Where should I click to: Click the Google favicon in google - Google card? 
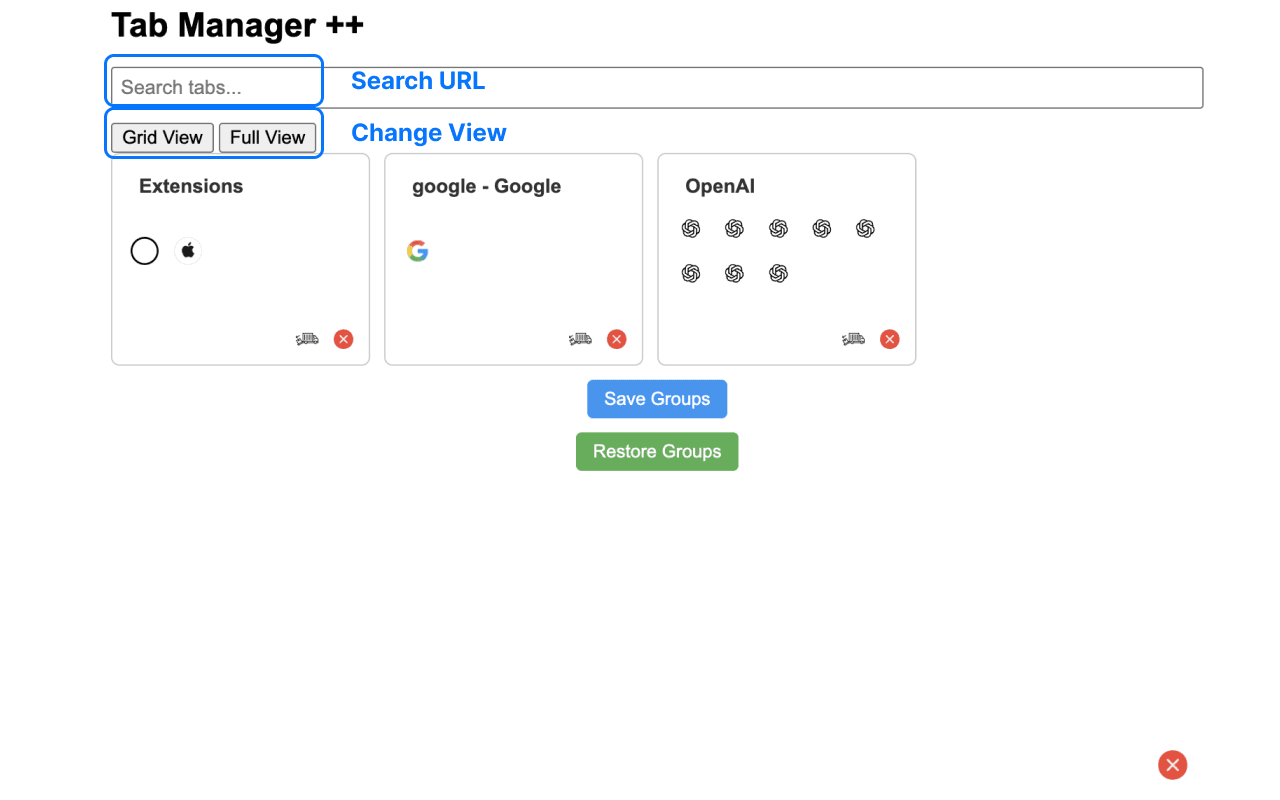coord(418,251)
